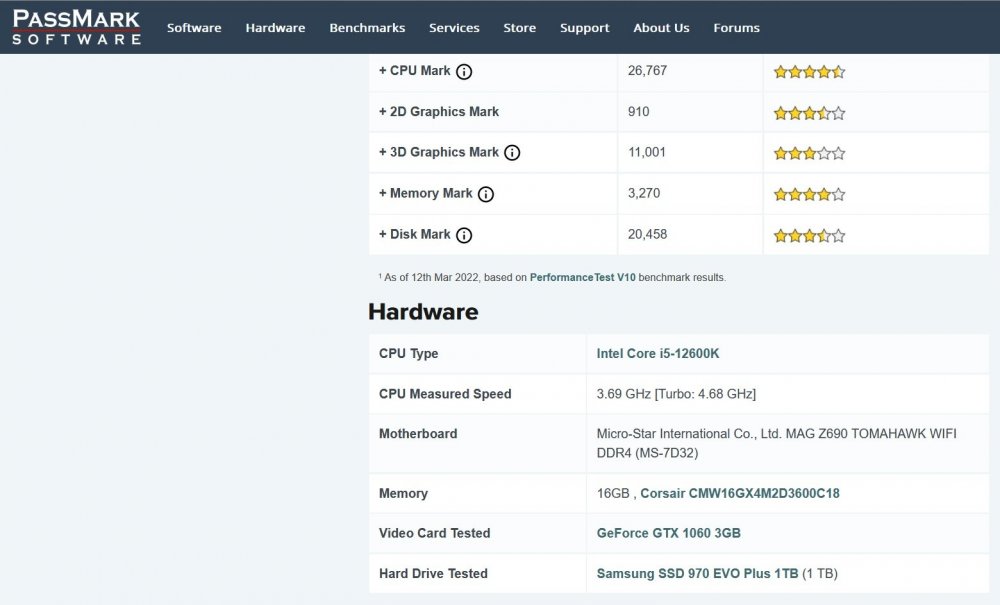Open the Hardware navigation menu
Viewport: 1000px width, 605px height.
point(275,28)
